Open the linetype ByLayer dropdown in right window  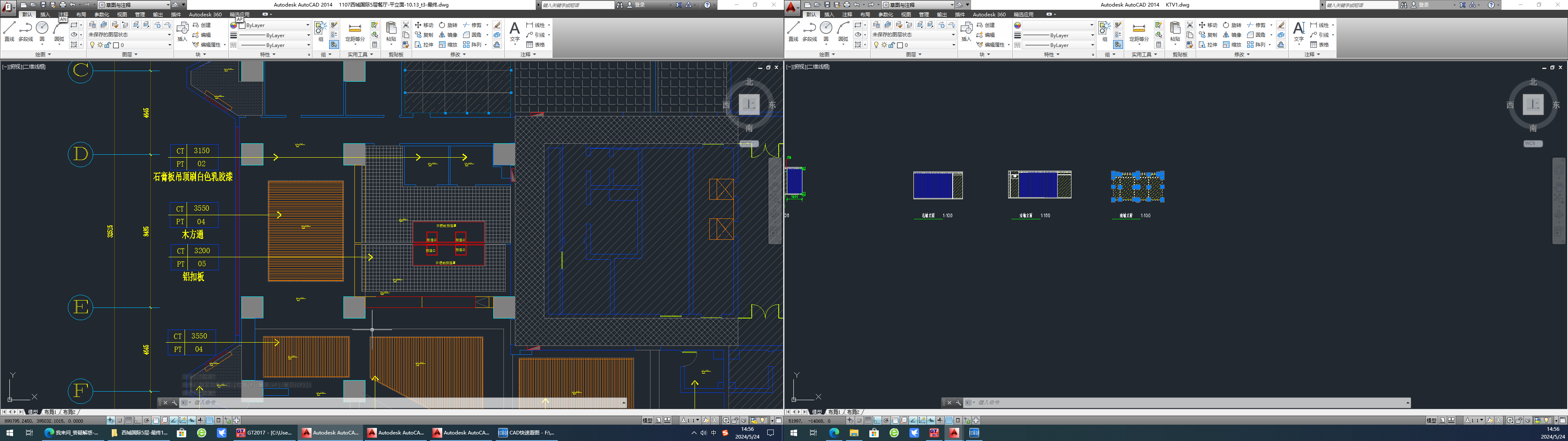click(x=1059, y=45)
